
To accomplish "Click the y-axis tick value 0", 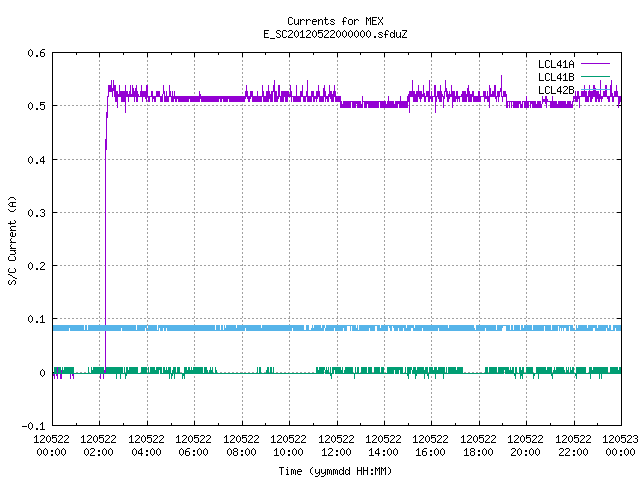I will pos(42,373).
